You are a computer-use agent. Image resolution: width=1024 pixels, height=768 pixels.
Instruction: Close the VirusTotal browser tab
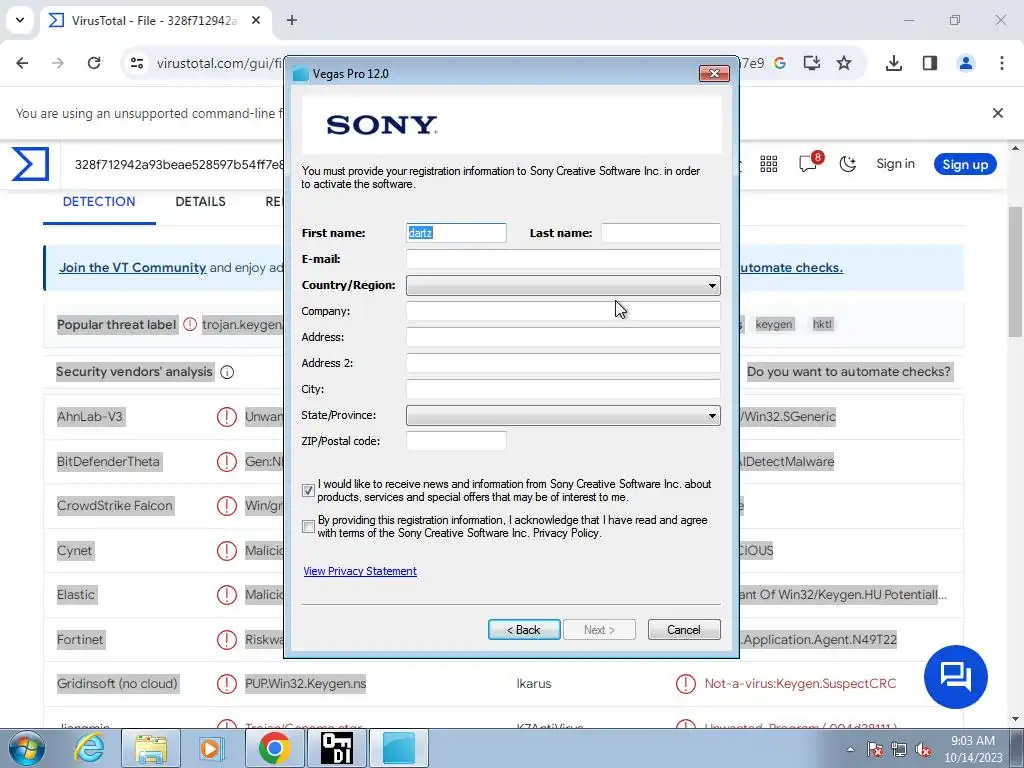[x=256, y=20]
